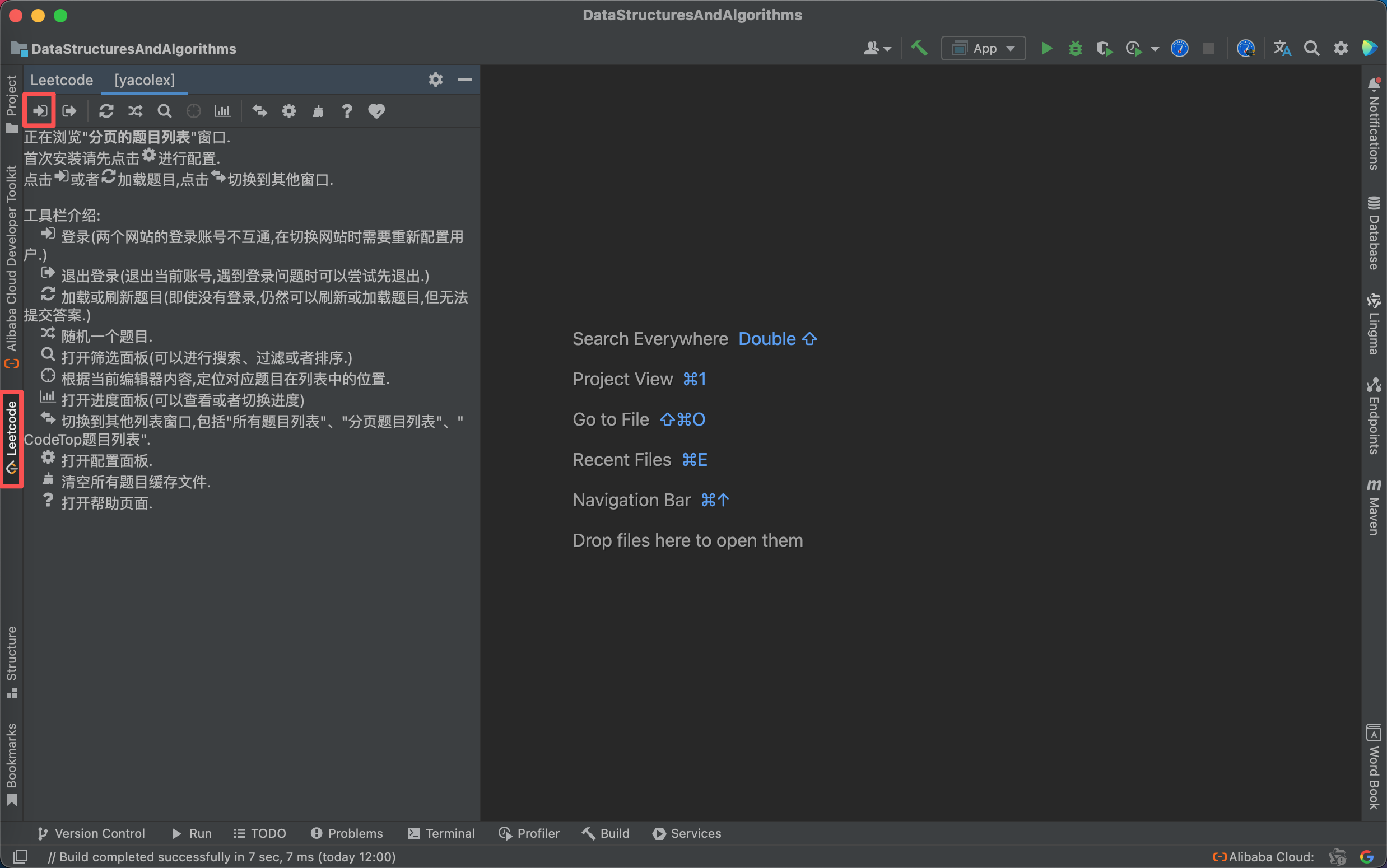
Task: Click build completed status message
Action: [222, 856]
